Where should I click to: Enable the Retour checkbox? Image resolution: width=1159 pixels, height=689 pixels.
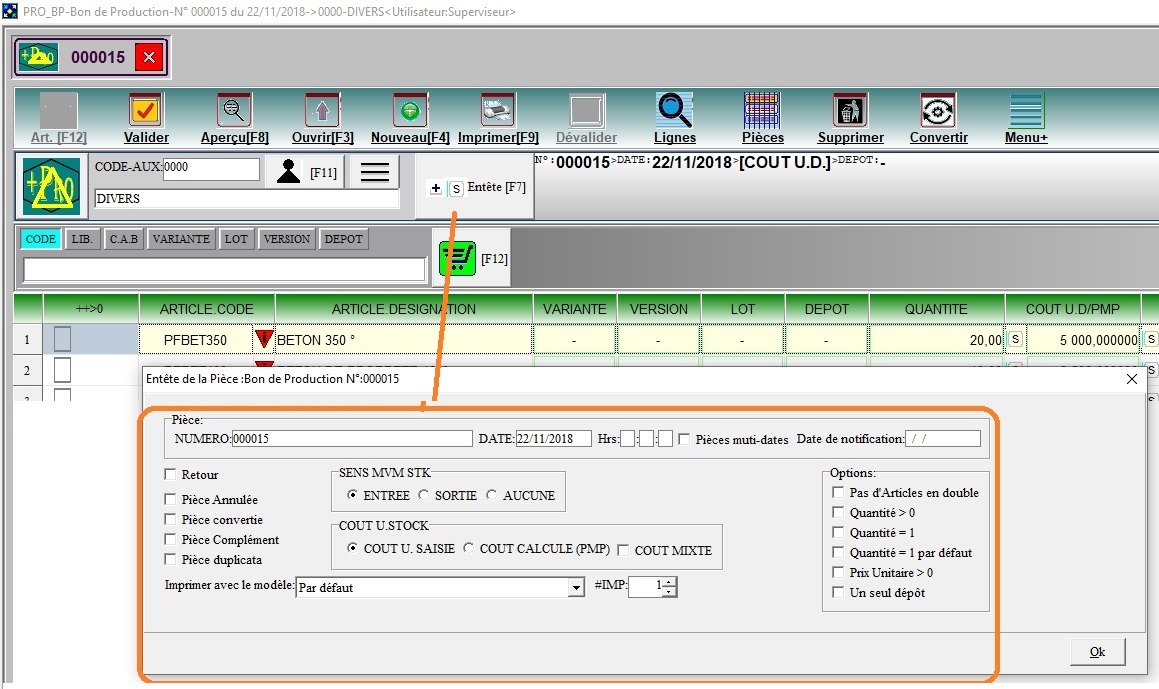[171, 475]
